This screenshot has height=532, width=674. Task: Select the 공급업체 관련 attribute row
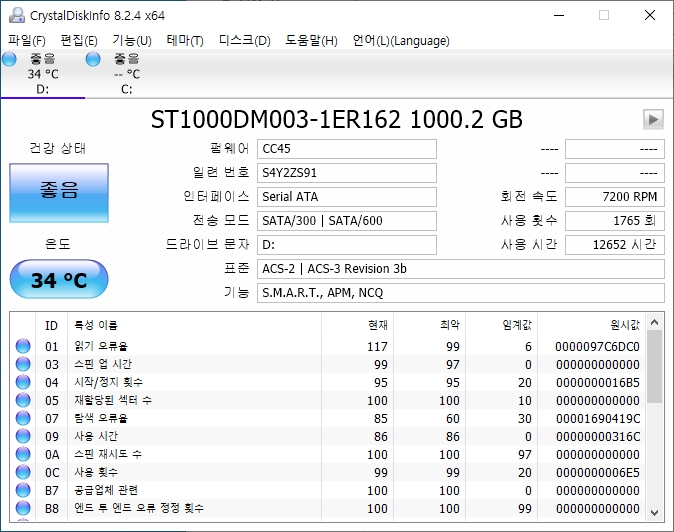pos(328,491)
